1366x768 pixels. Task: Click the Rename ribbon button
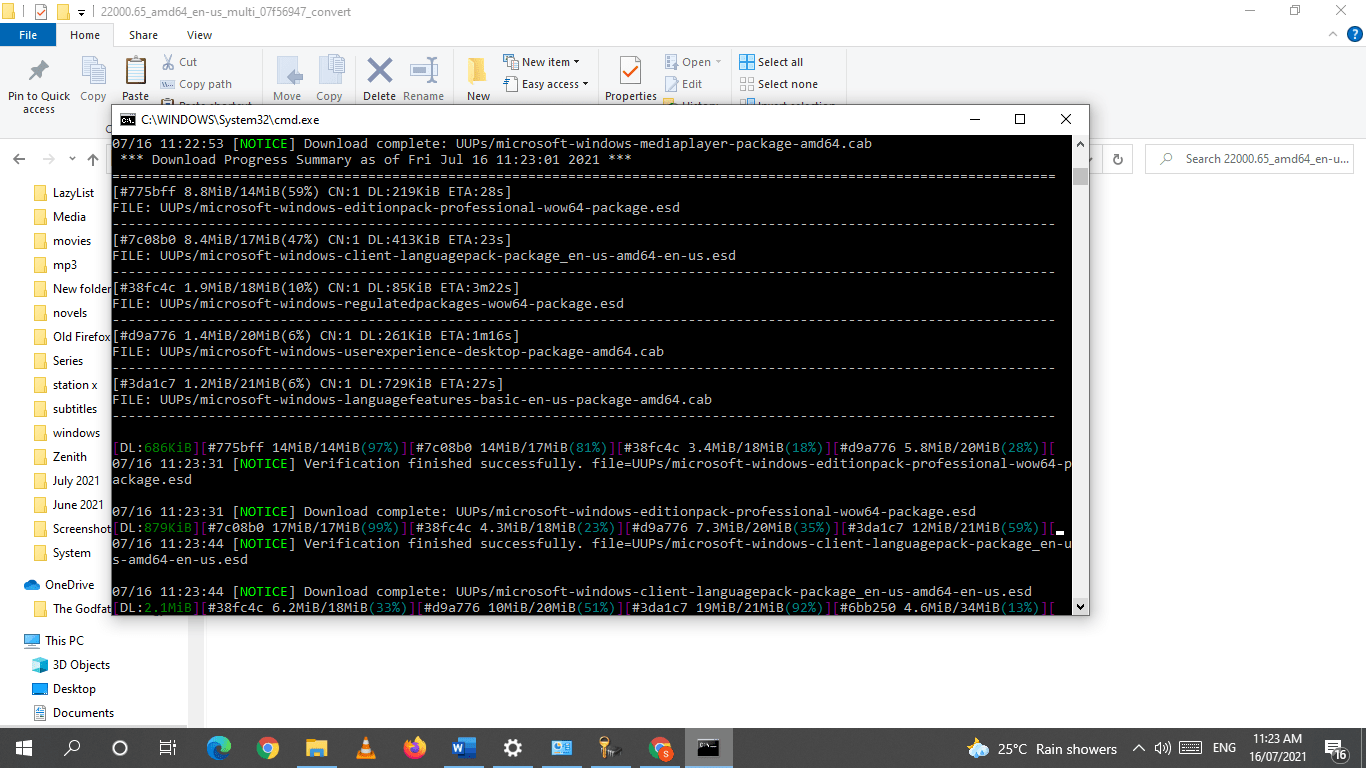coord(423,79)
